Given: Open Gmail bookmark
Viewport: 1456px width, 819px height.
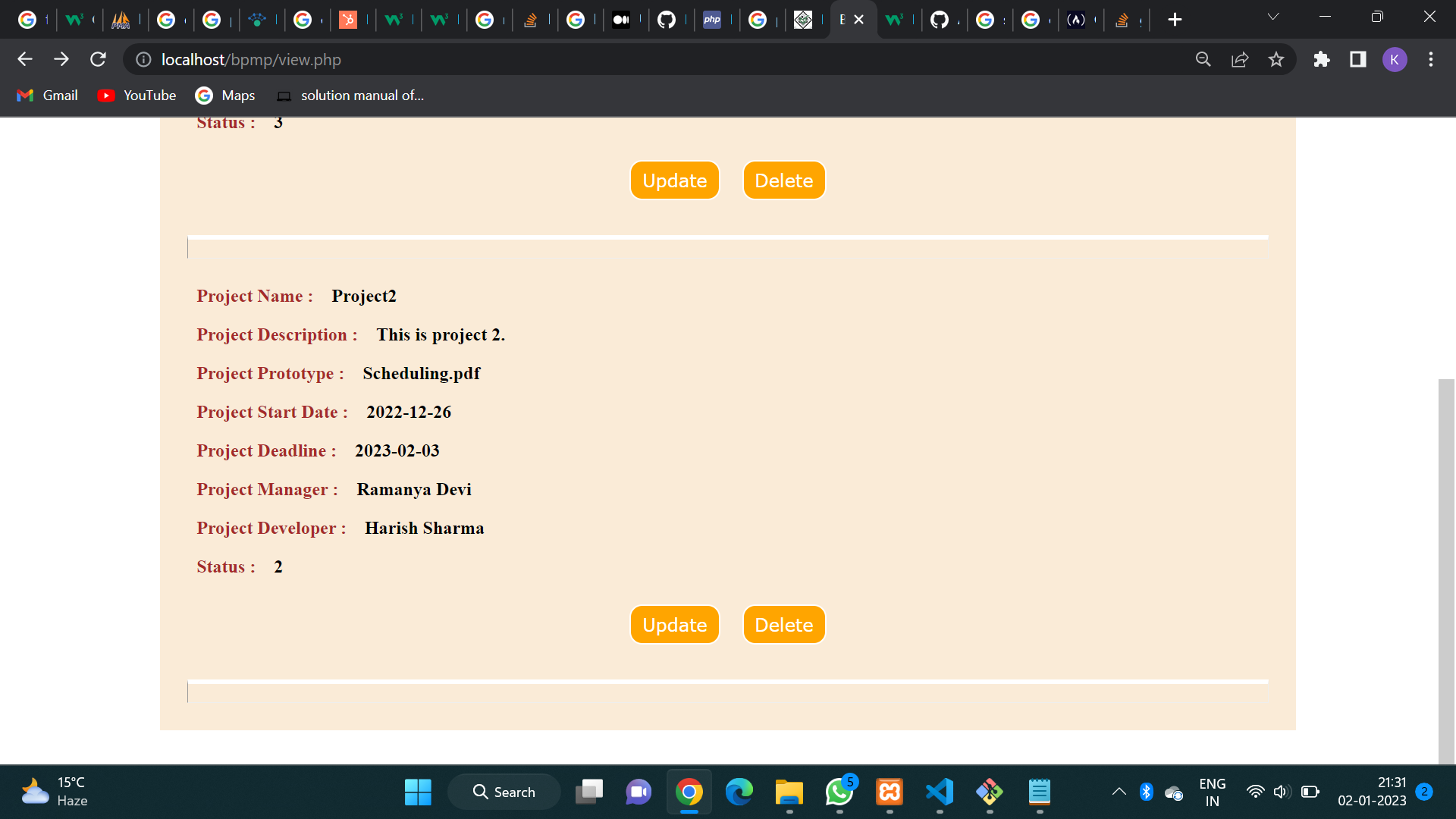Looking at the screenshot, I should coord(47,96).
